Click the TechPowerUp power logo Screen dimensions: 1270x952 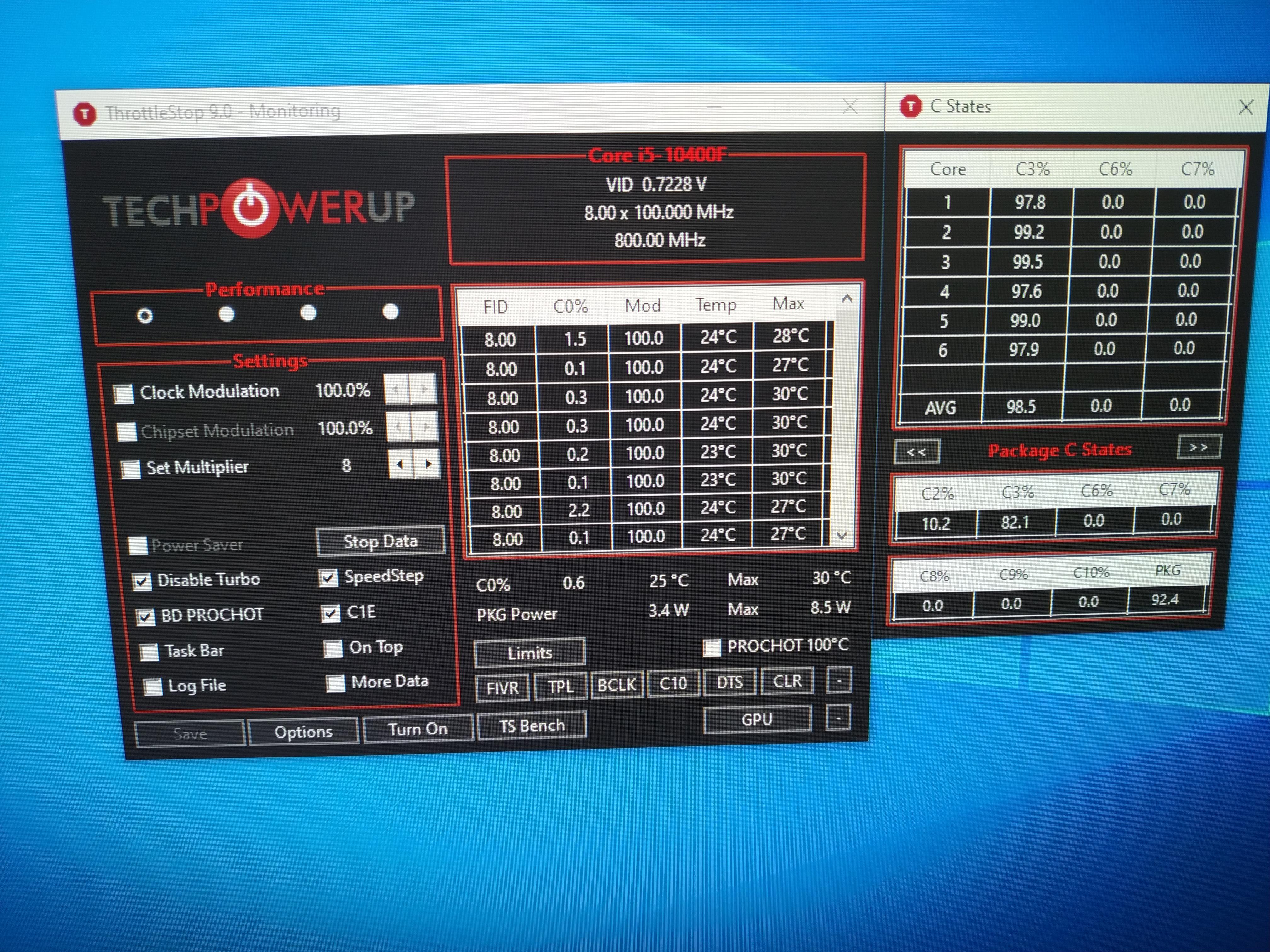pos(251,208)
